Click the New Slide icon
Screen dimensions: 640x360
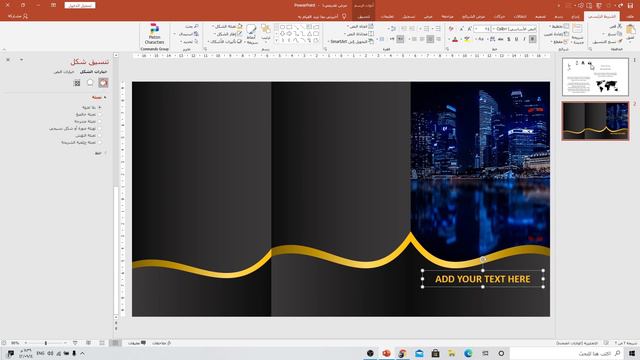[x=578, y=29]
